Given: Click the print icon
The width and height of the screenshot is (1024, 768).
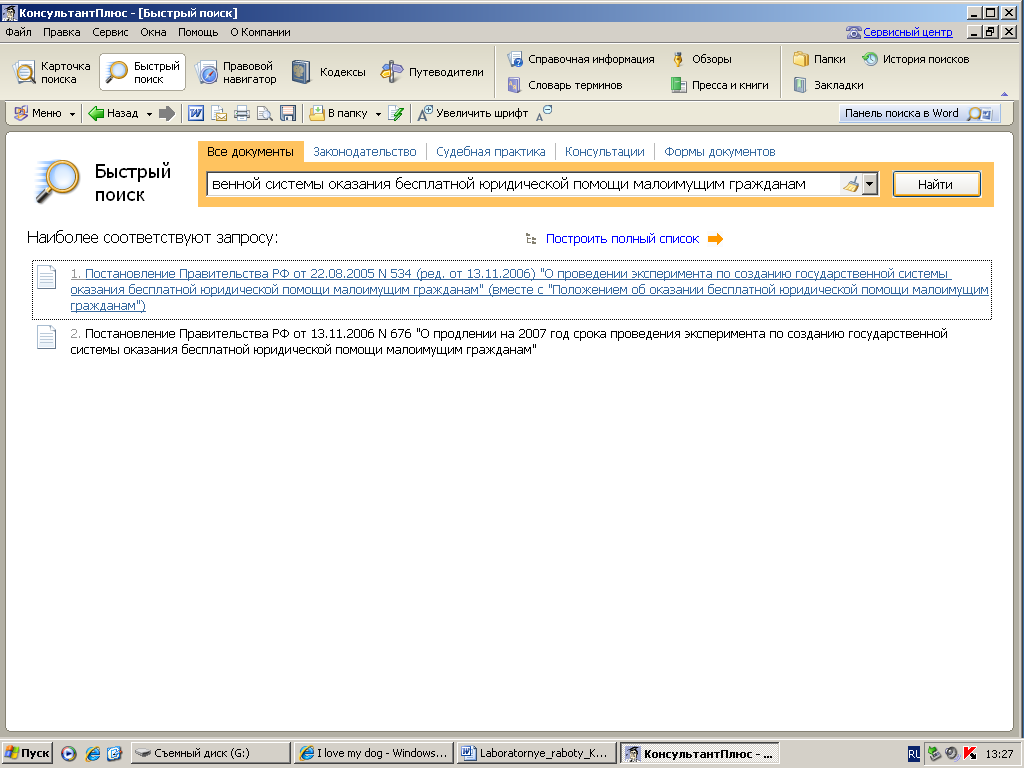Looking at the screenshot, I should [242, 113].
